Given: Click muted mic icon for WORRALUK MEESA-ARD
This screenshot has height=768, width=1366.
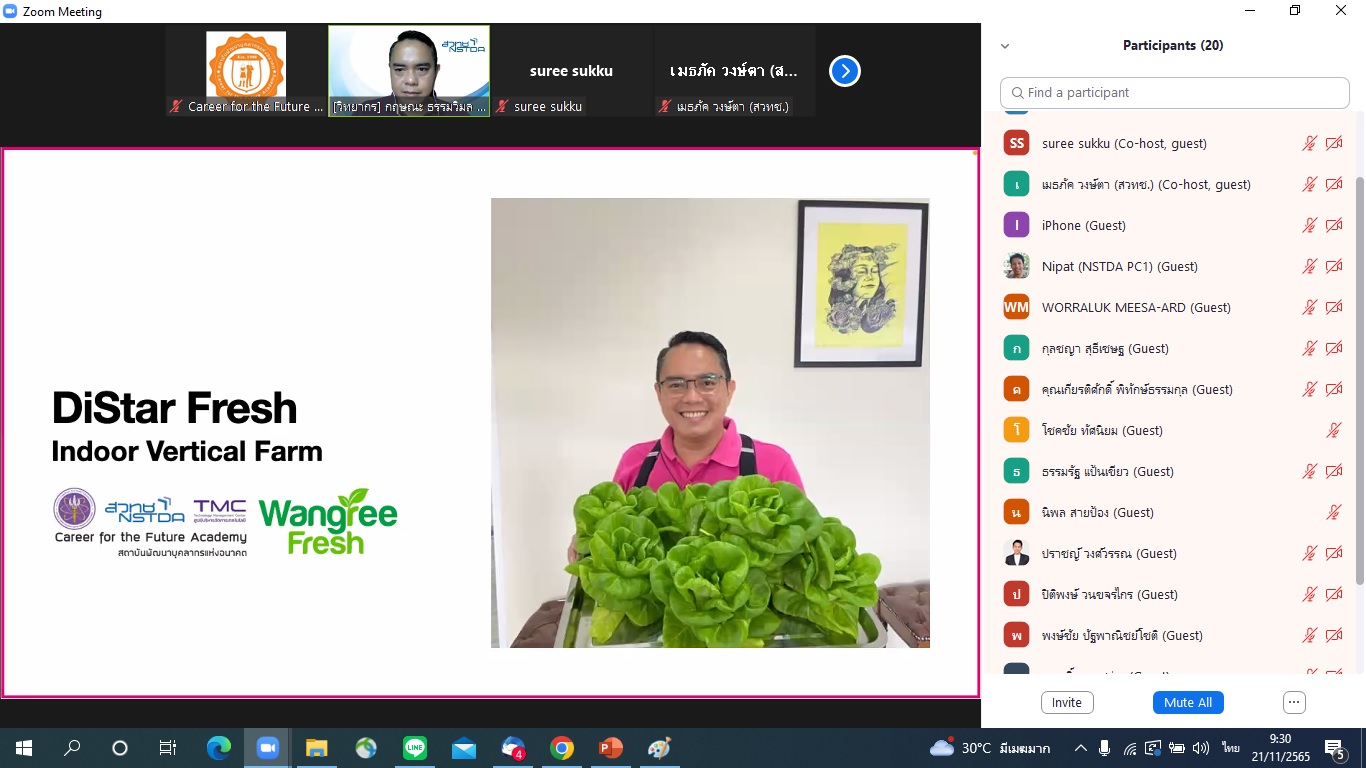Looking at the screenshot, I should coord(1309,307).
